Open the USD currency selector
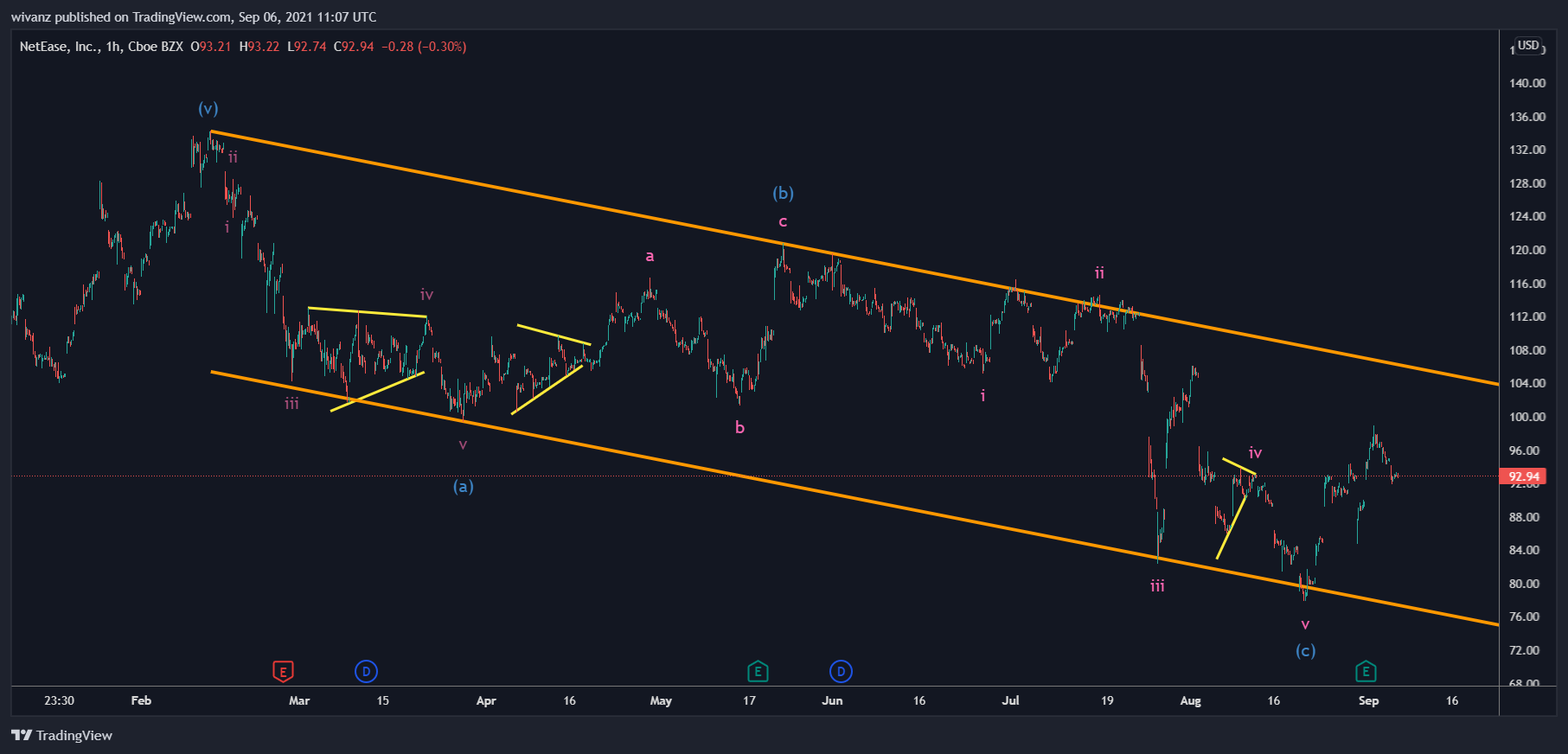Image resolution: width=1568 pixels, height=754 pixels. [1528, 46]
